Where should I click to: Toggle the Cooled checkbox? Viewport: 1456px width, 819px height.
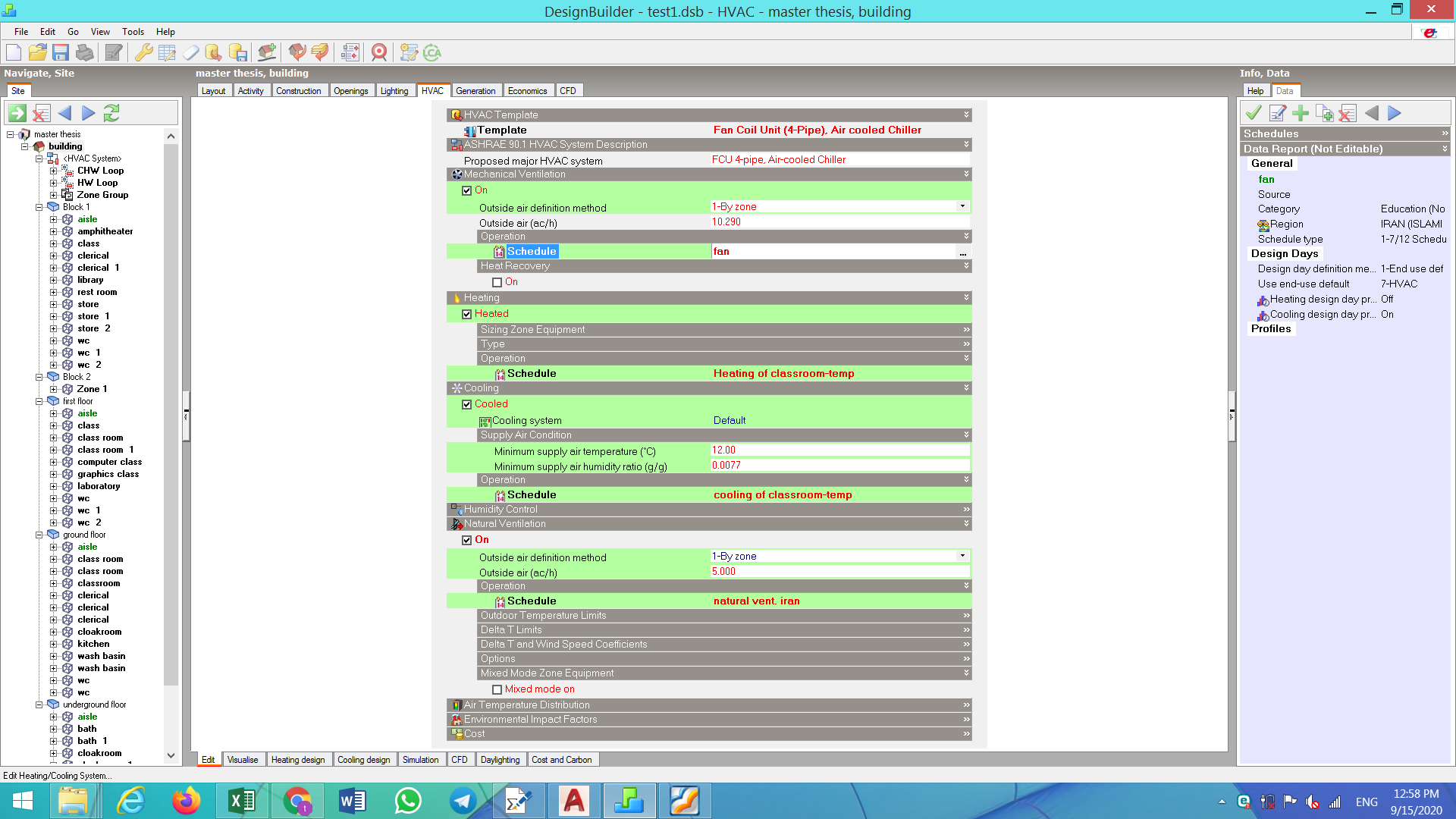466,404
